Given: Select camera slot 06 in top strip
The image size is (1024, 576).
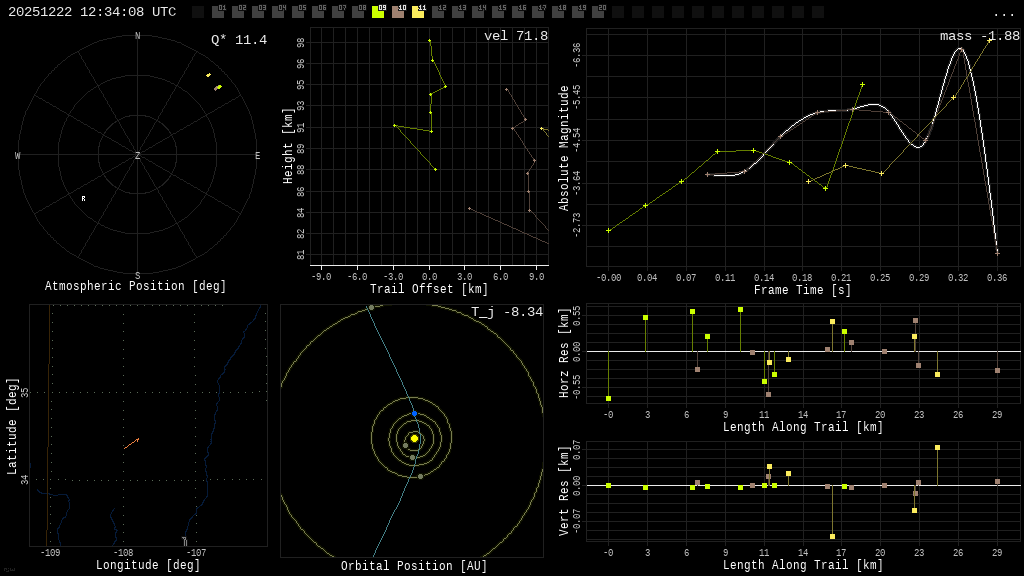Looking at the screenshot, I should [318, 12].
